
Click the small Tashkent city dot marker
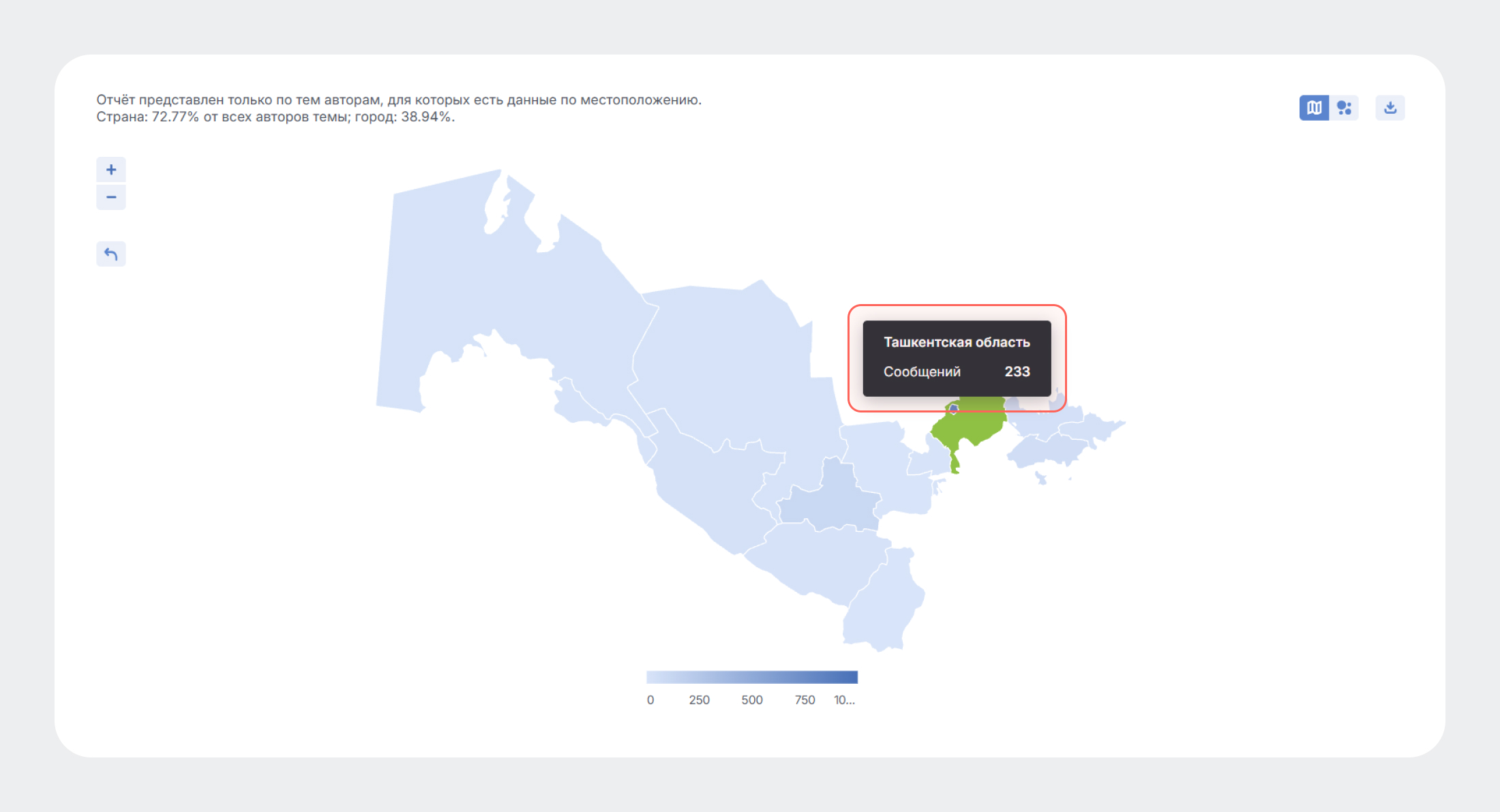[x=954, y=408]
